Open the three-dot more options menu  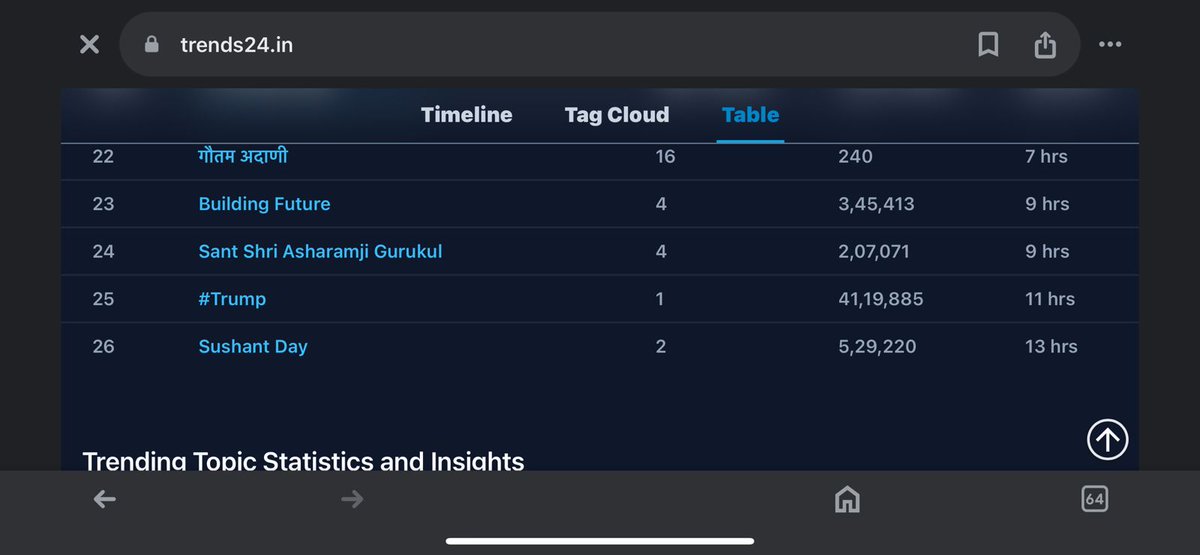click(1110, 44)
